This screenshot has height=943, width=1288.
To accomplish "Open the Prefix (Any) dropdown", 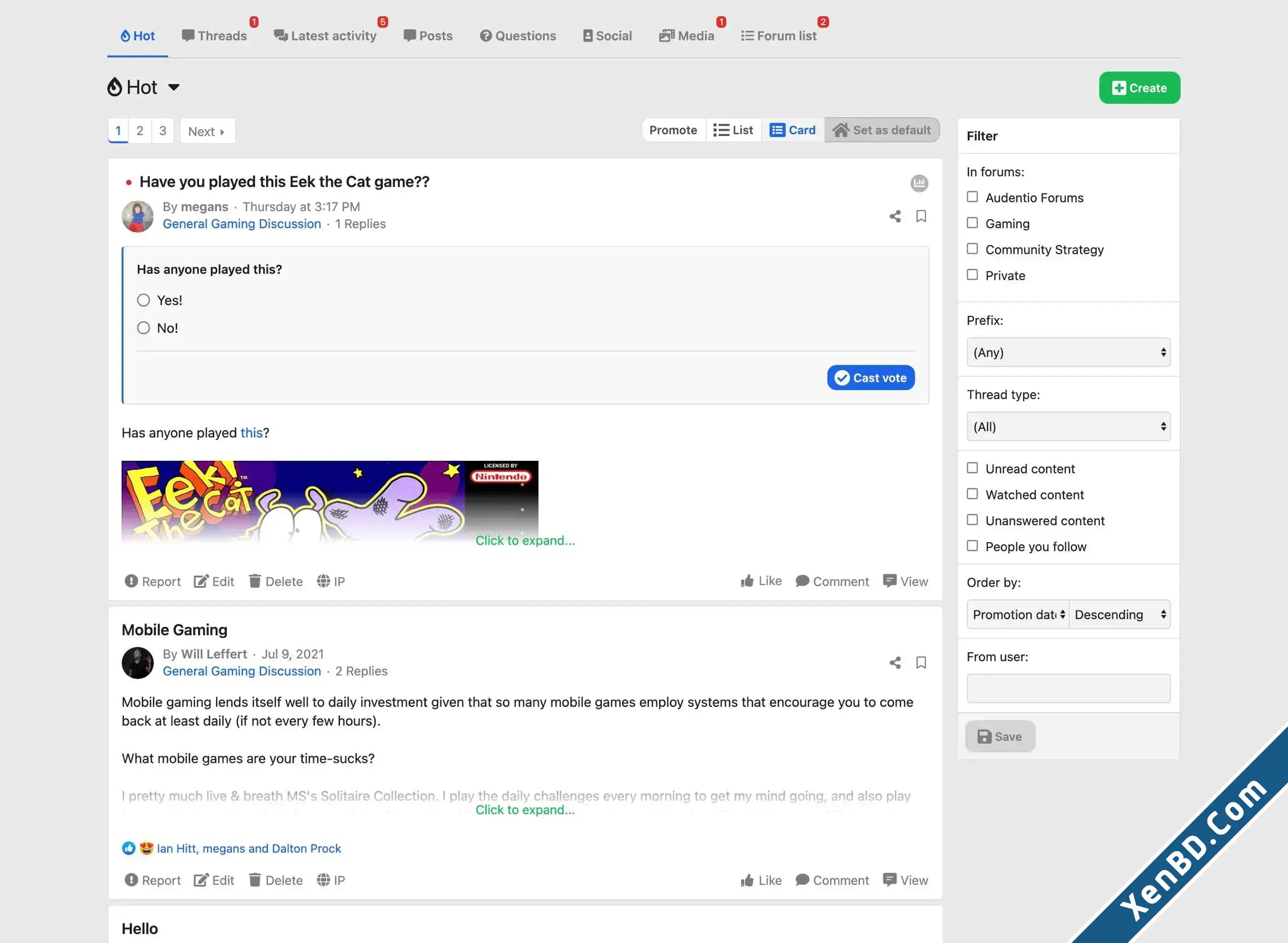I will 1068,352.
